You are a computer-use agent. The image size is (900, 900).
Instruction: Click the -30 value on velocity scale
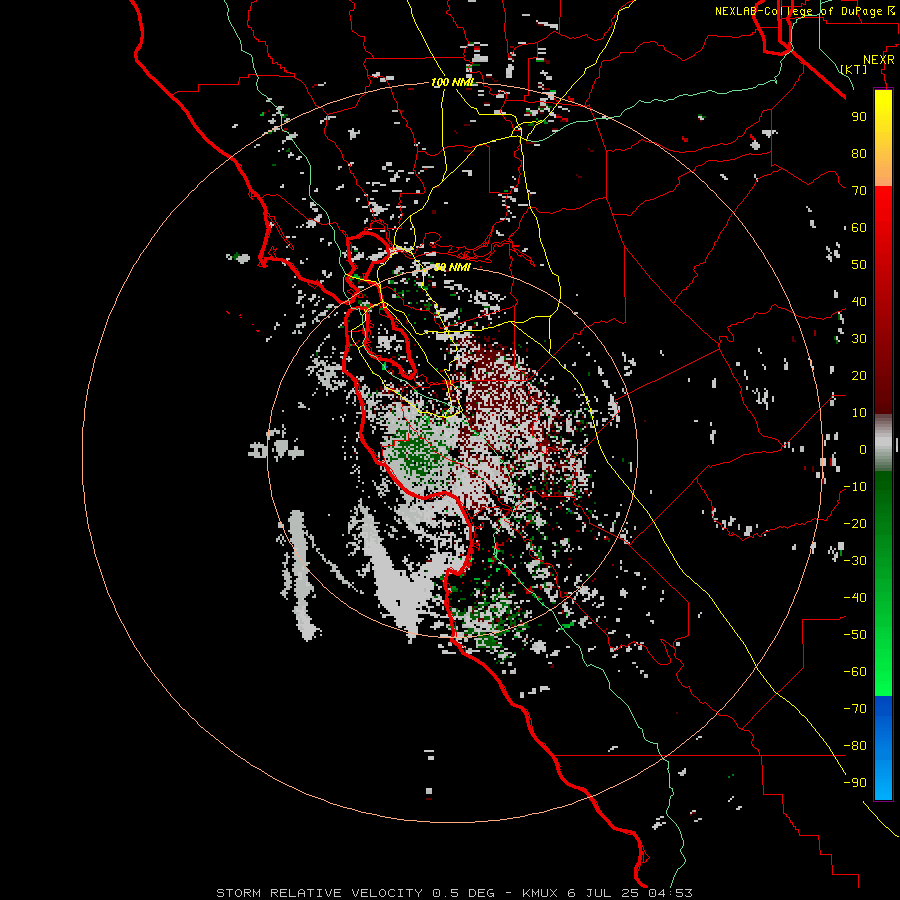[x=855, y=561]
